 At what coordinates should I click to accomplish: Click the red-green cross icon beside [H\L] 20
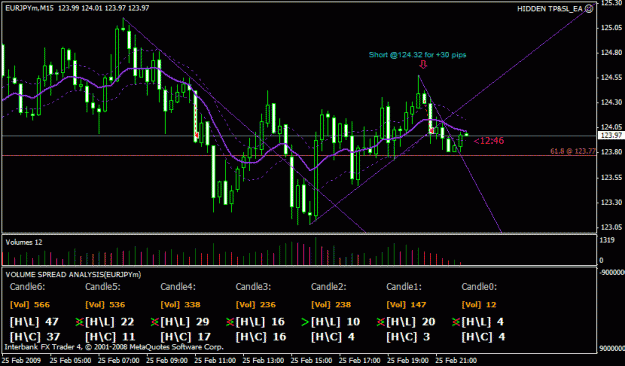(x=381, y=322)
